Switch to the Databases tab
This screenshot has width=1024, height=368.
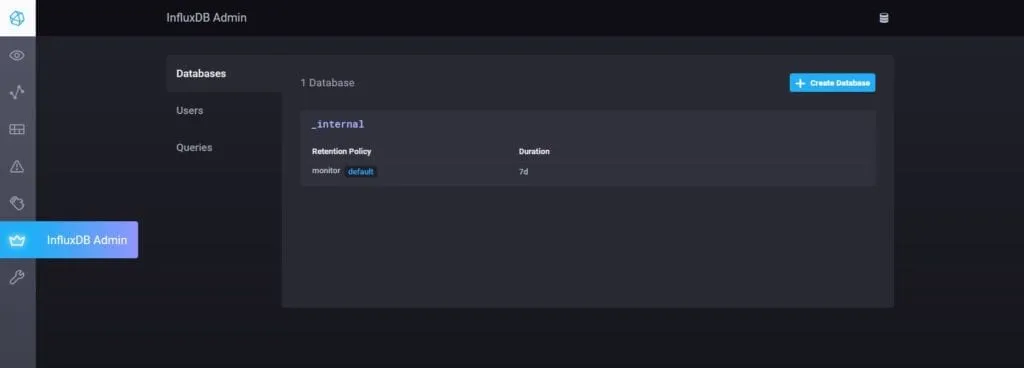coord(224,74)
